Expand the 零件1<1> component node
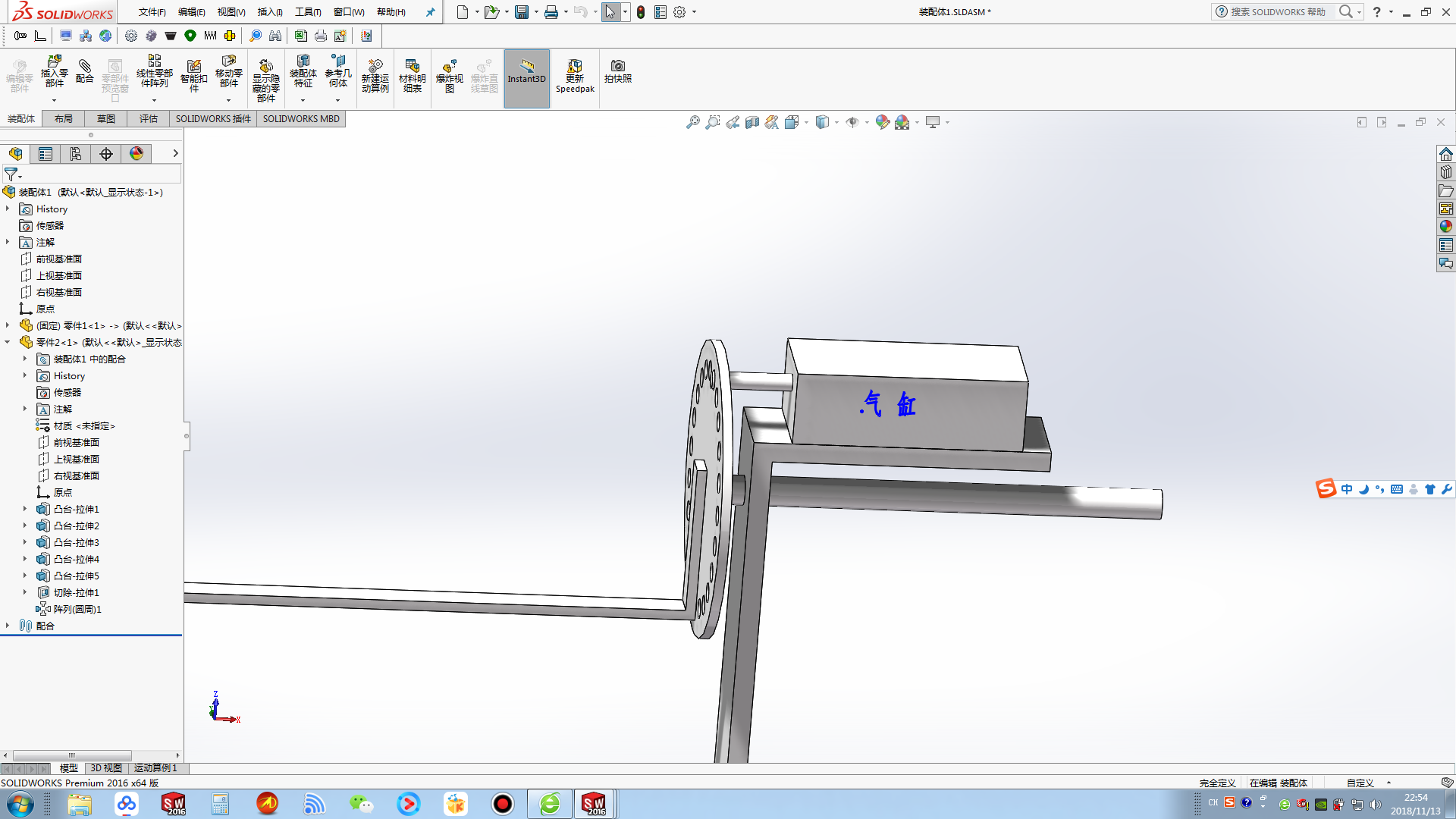1456x819 pixels. (8, 325)
